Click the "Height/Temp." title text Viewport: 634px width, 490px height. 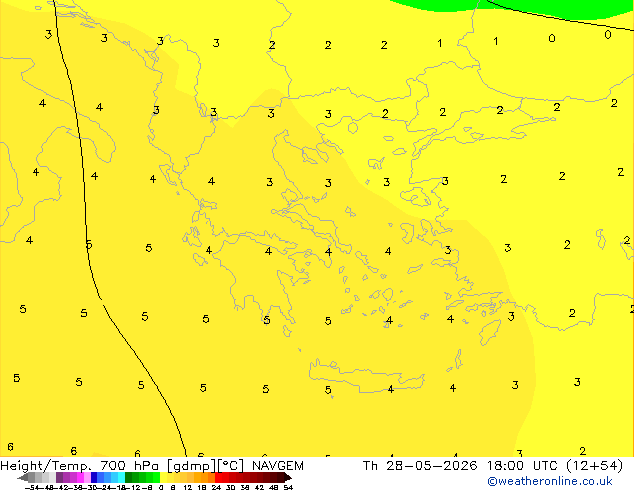46,466
